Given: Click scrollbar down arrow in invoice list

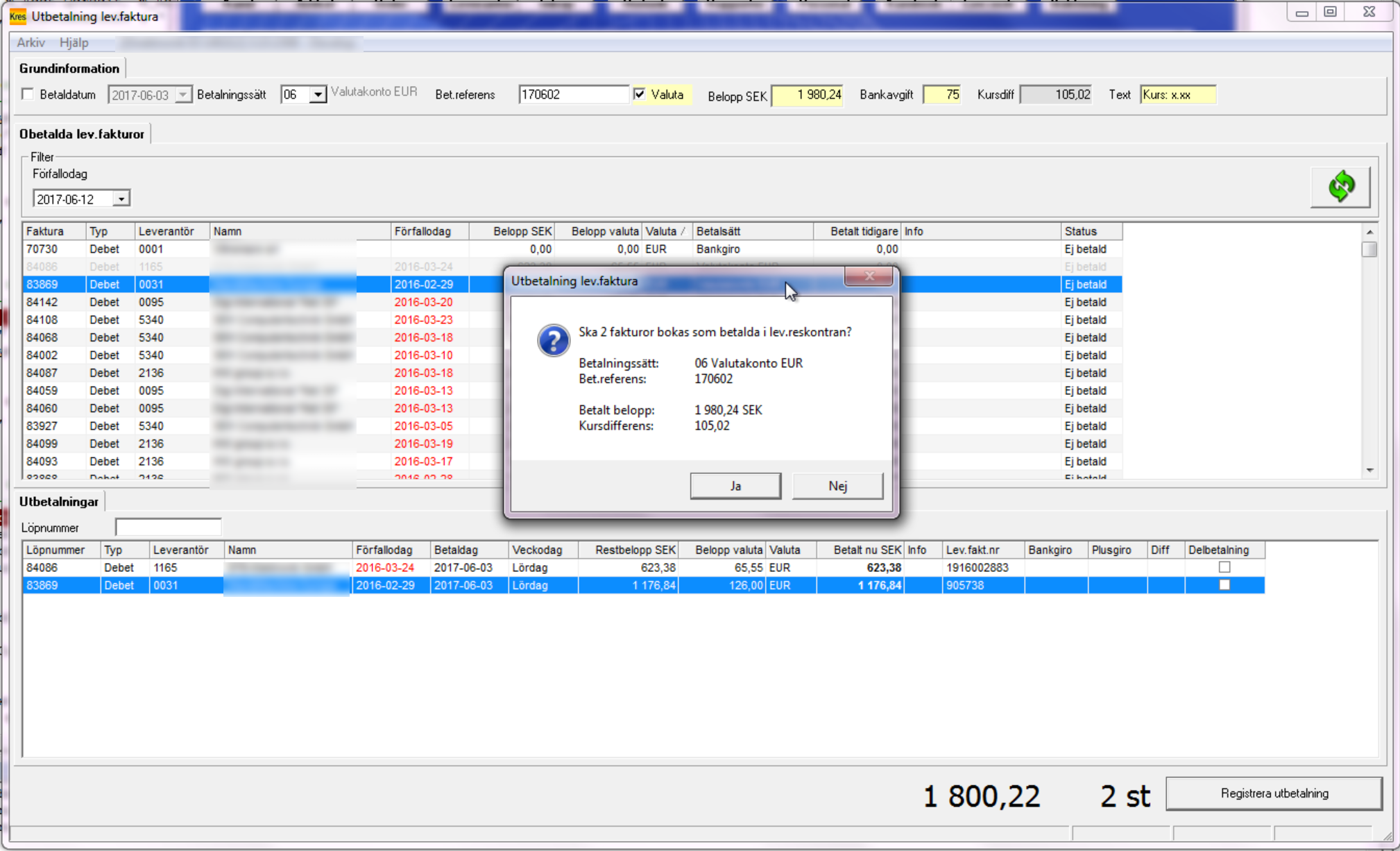Looking at the screenshot, I should coord(1369,471).
